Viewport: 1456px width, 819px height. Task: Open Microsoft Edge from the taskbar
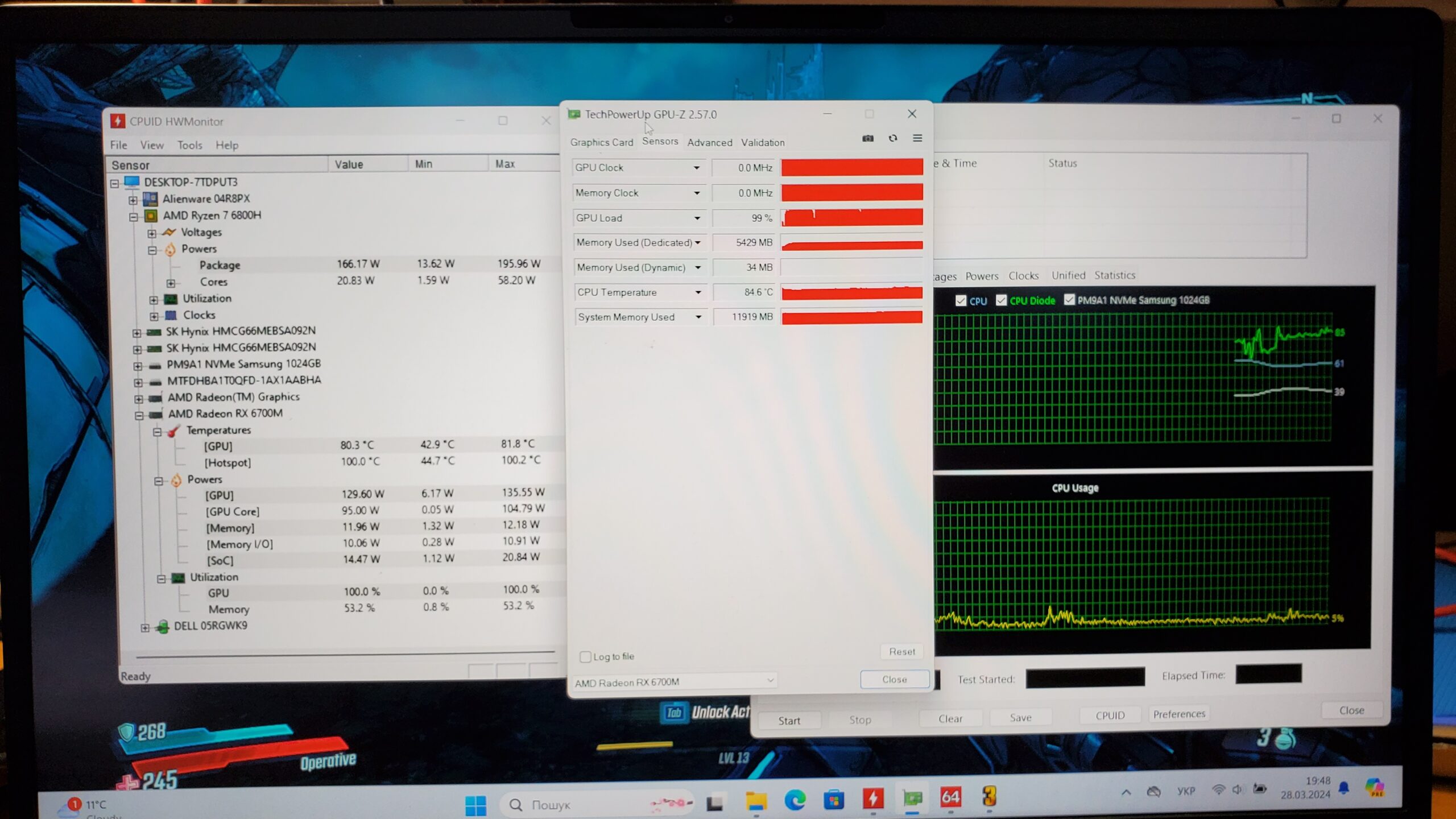[795, 800]
